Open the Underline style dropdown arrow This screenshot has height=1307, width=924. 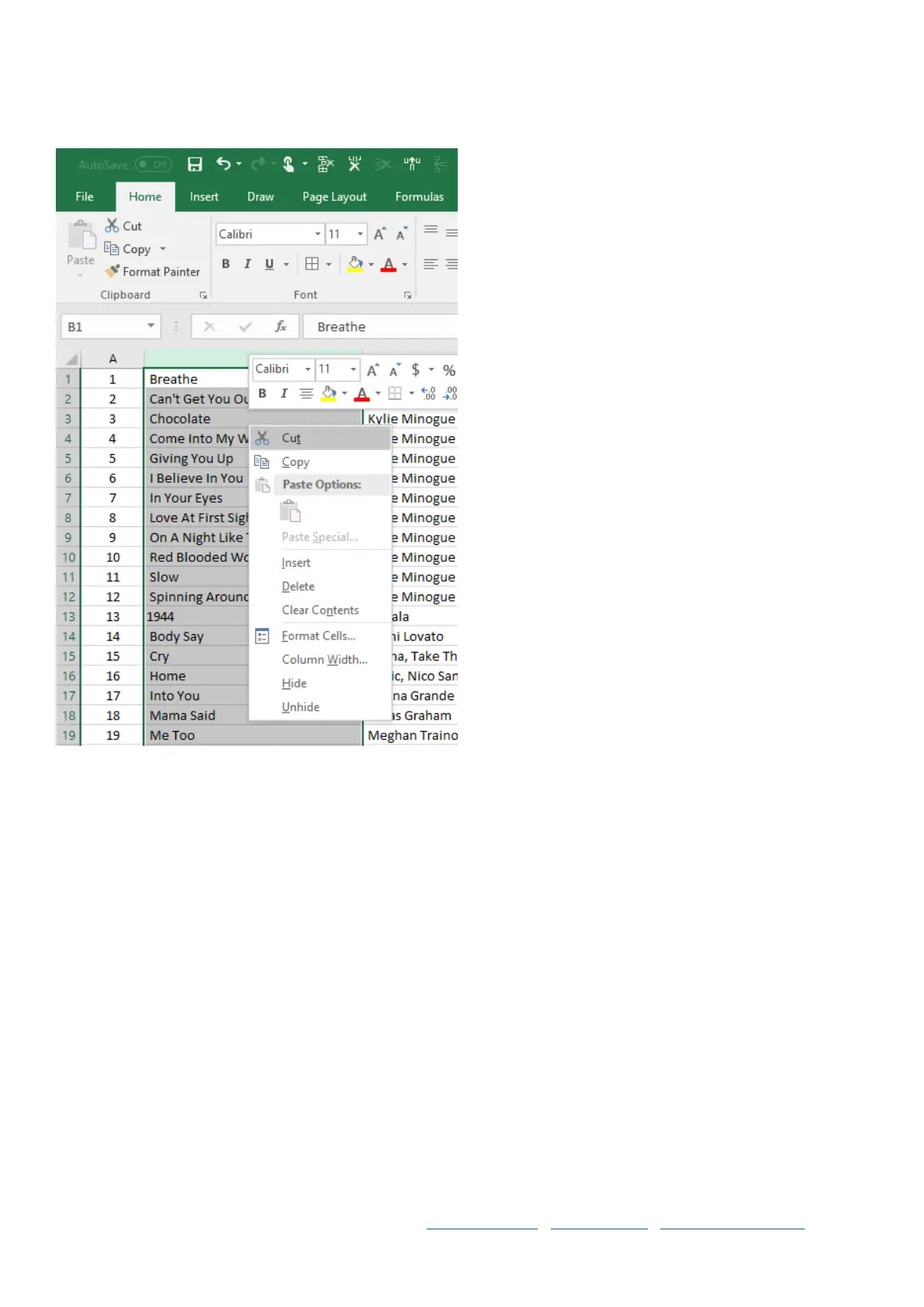(286, 265)
